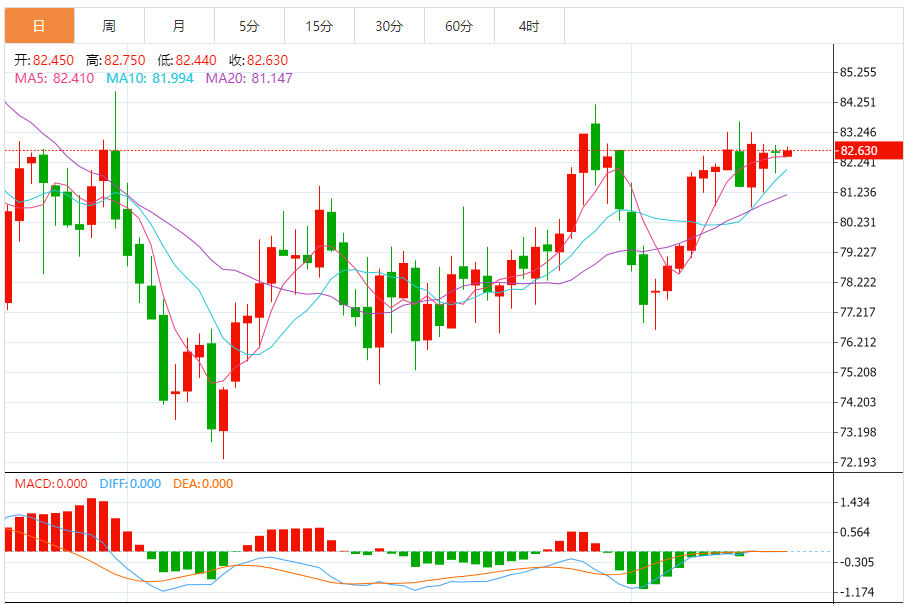Open the 60分 timeframe tab

[x=459, y=26]
